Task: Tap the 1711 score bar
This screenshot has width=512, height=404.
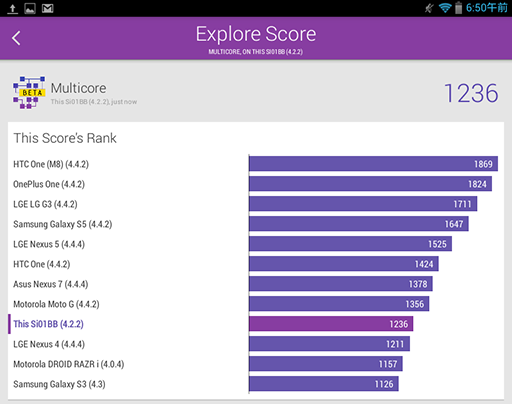Action: (363, 204)
